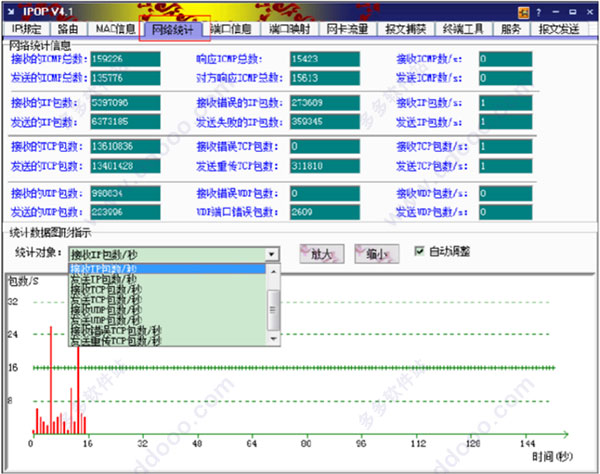600x474 pixels.
Task: Click the UDP端口错误包数 value 2609
Action: pos(324,212)
